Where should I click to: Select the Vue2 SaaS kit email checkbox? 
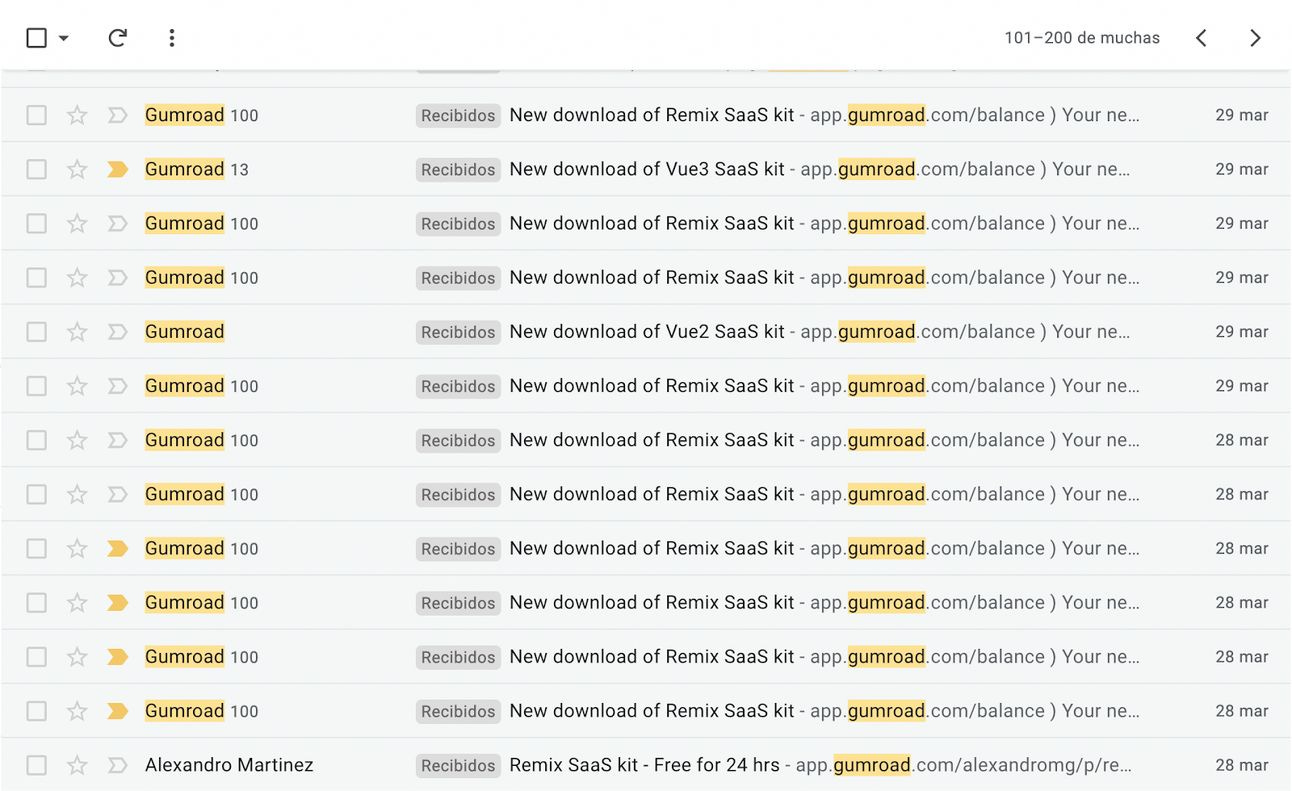point(36,331)
